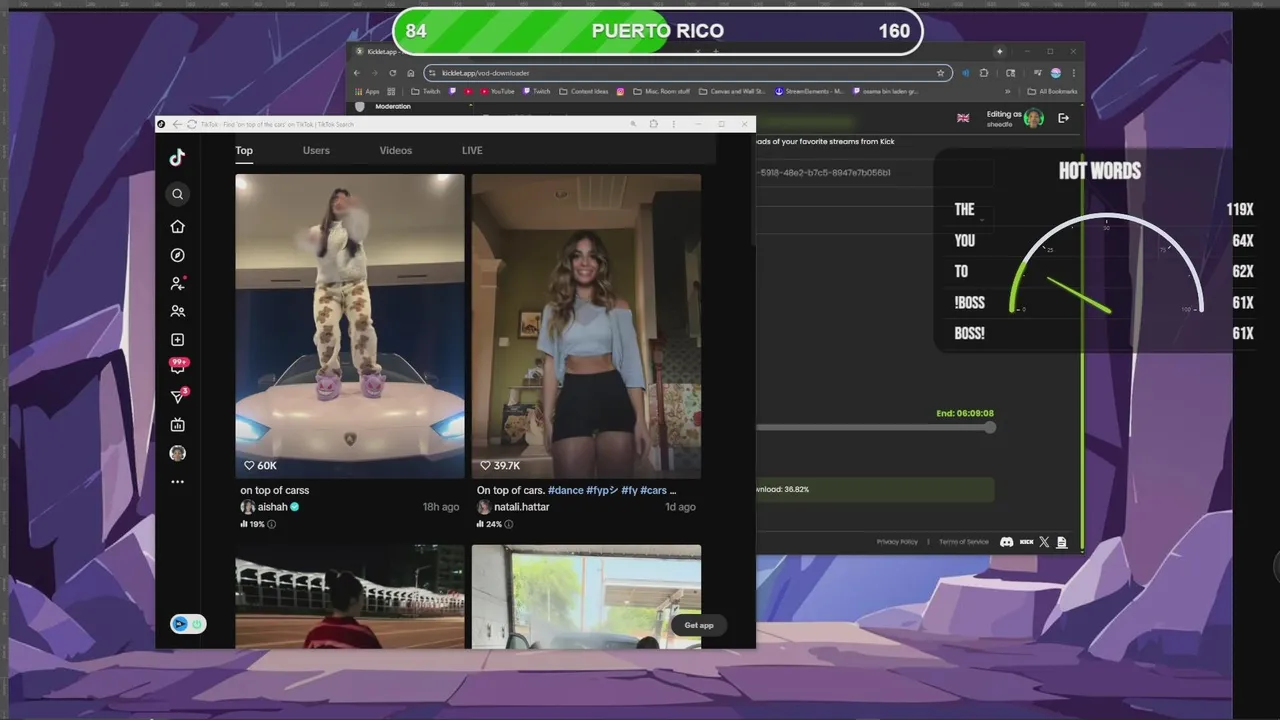This screenshot has height=720, width=1280.
Task: Click the Upload plus icon
Action: tap(178, 340)
